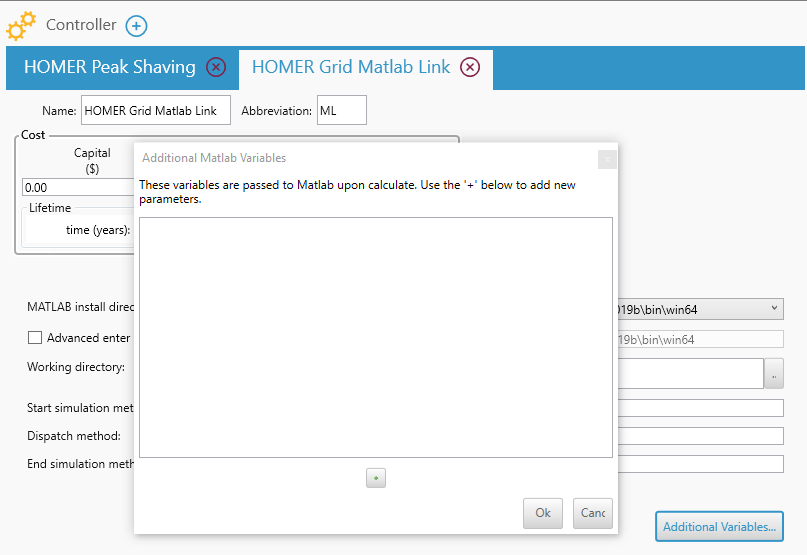Close the HOMER Peak Shaving tab

(216, 67)
